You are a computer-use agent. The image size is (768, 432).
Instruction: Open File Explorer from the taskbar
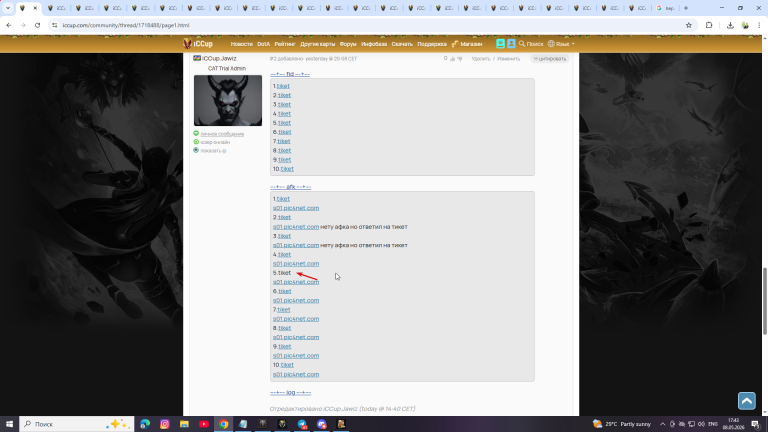184,424
